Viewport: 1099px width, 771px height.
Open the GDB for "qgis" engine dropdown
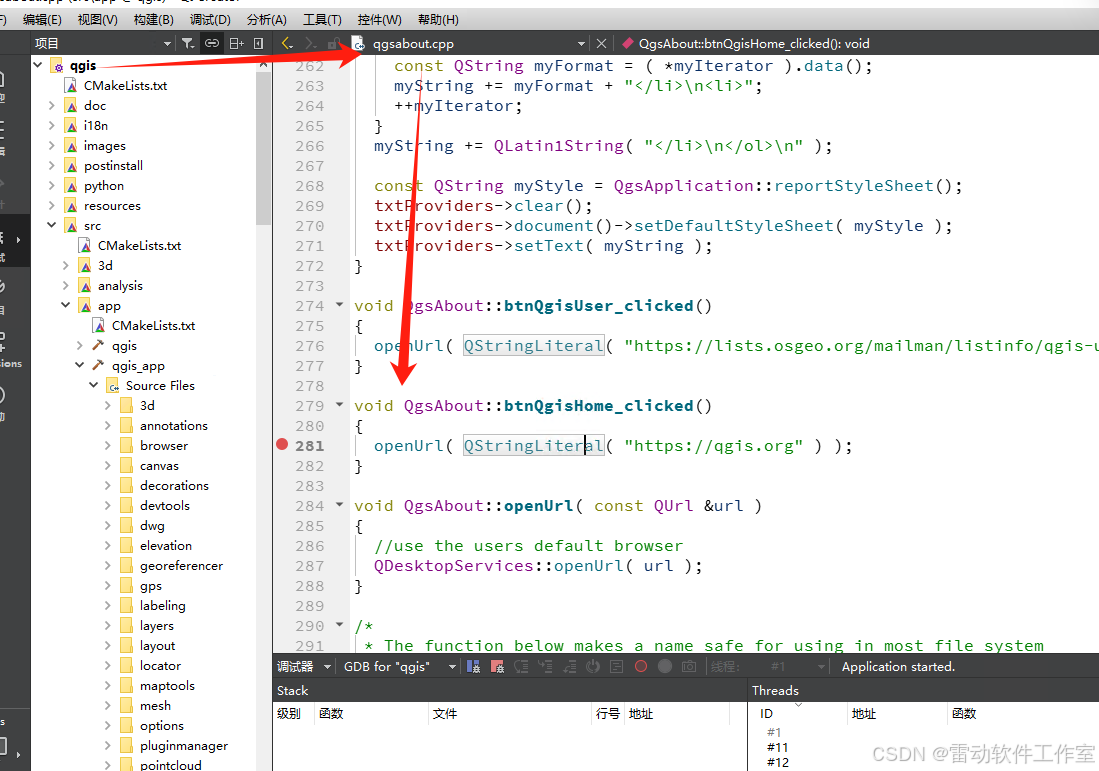pos(400,667)
